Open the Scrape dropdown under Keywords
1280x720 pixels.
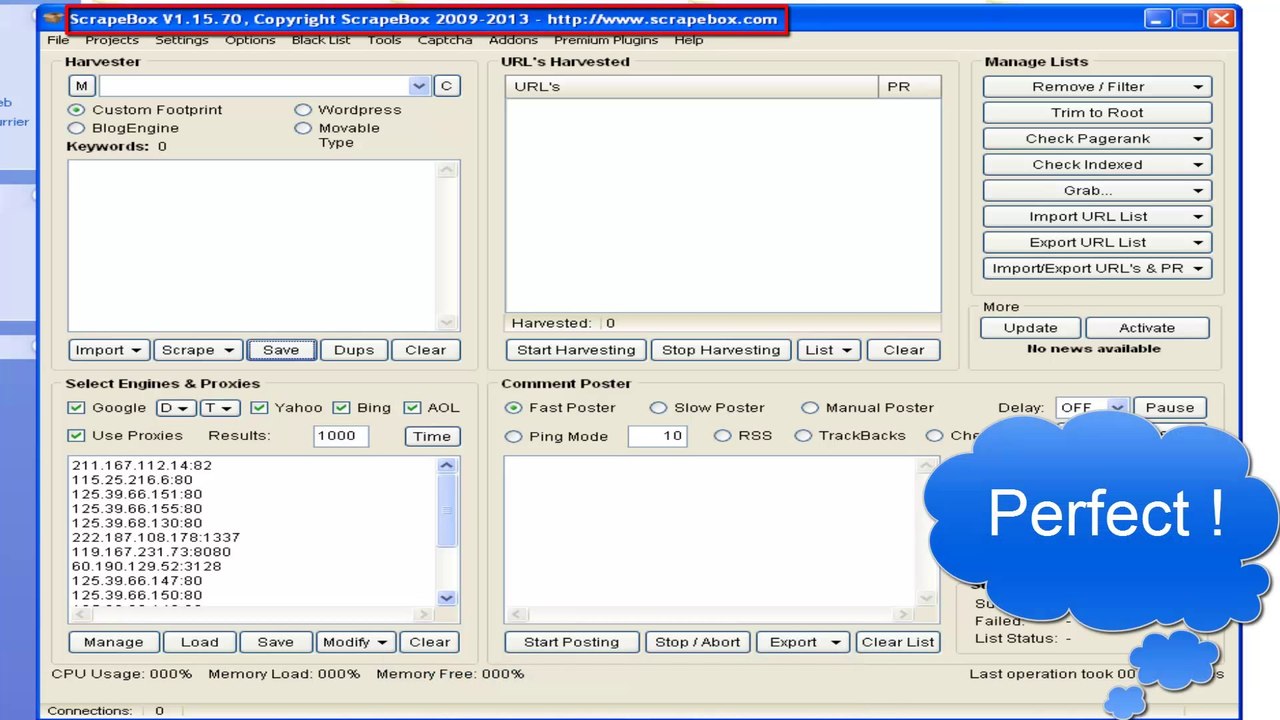pyautogui.click(x=198, y=350)
